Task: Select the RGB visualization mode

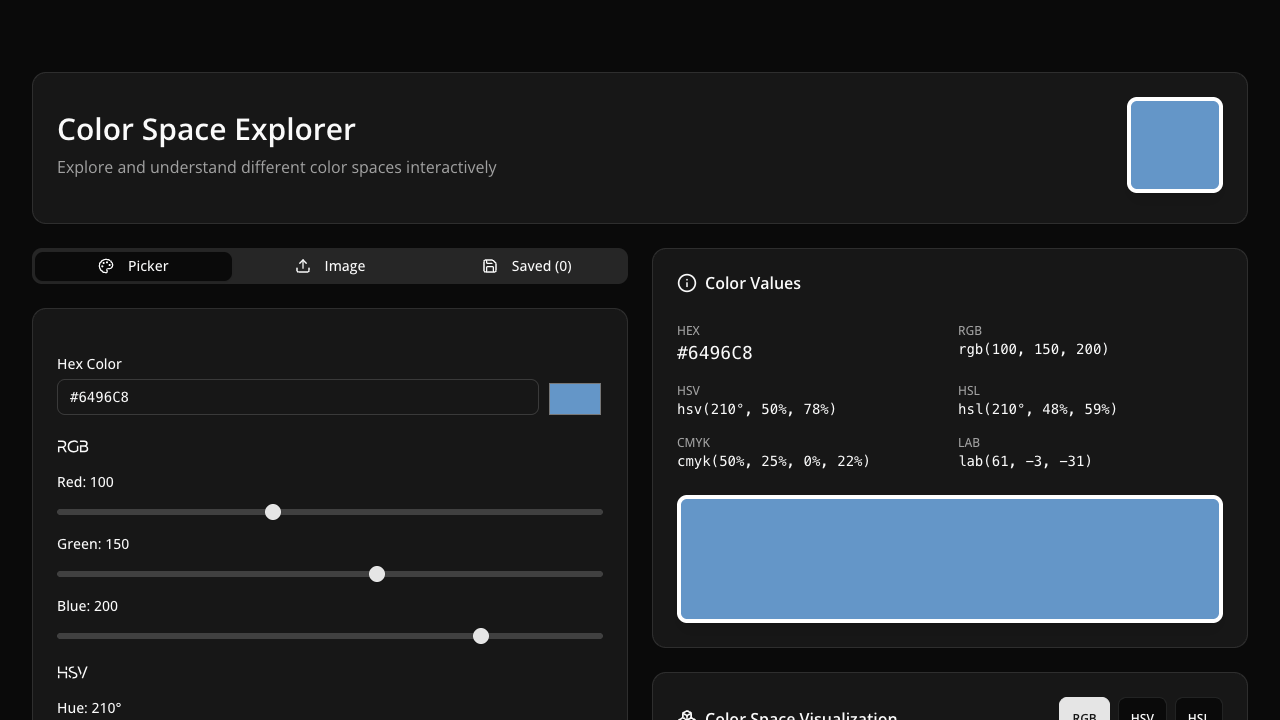Action: coord(1084,709)
